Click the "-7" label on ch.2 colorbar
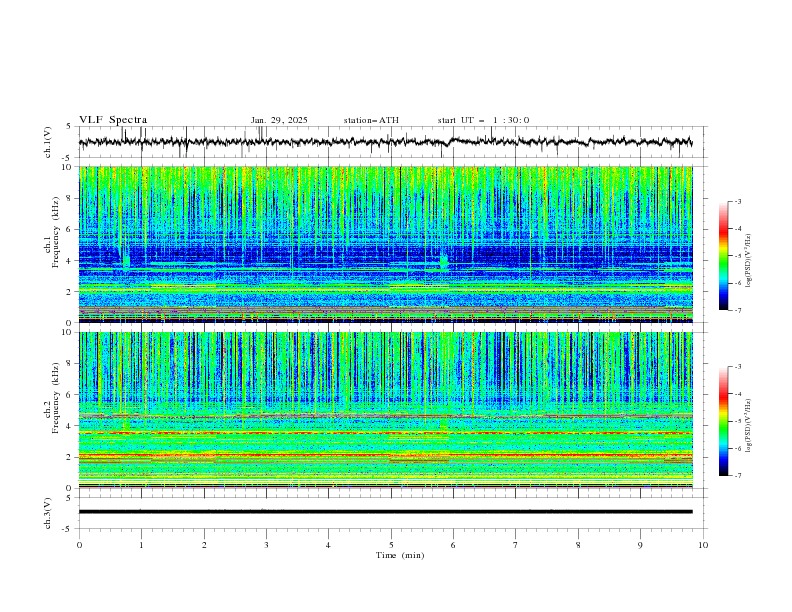The height and width of the screenshot is (612, 792). click(738, 476)
